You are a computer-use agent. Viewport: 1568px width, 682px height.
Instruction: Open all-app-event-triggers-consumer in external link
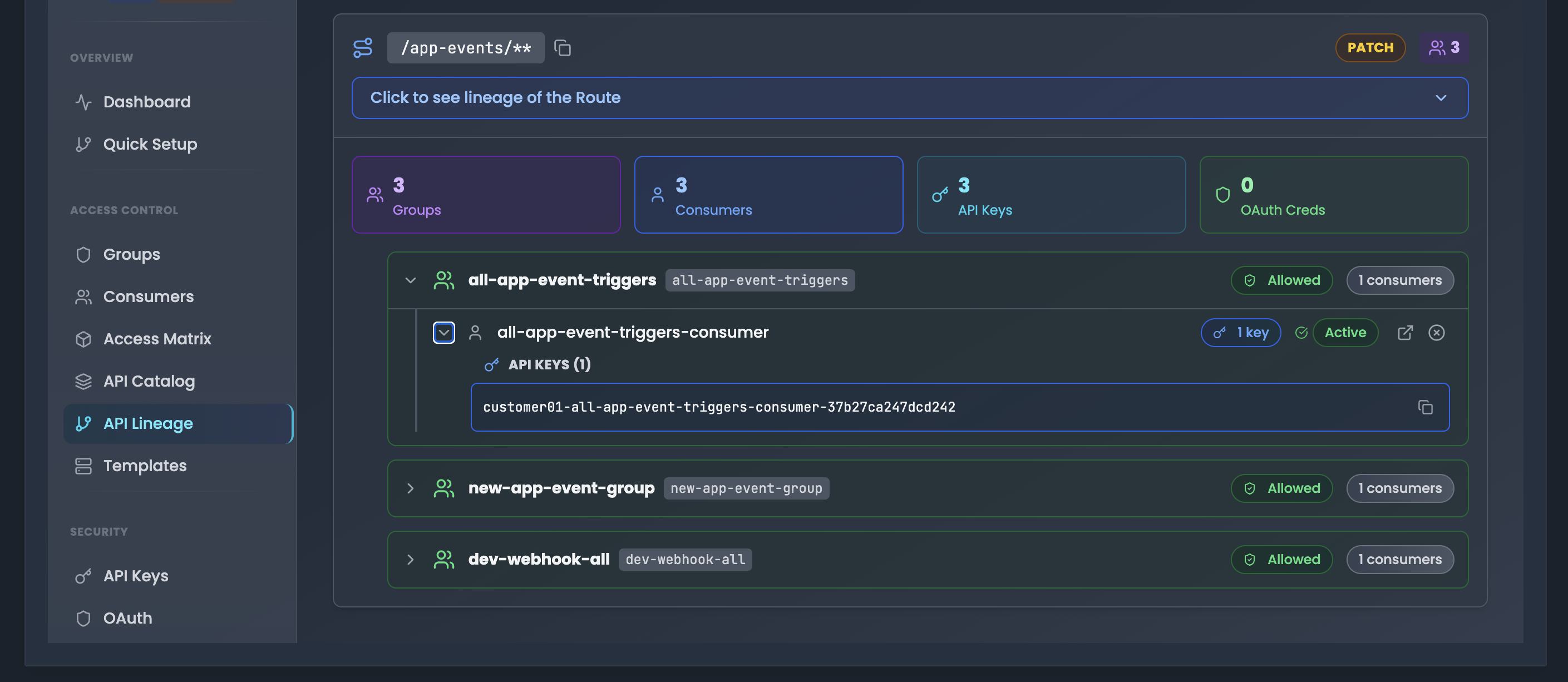coord(1405,332)
